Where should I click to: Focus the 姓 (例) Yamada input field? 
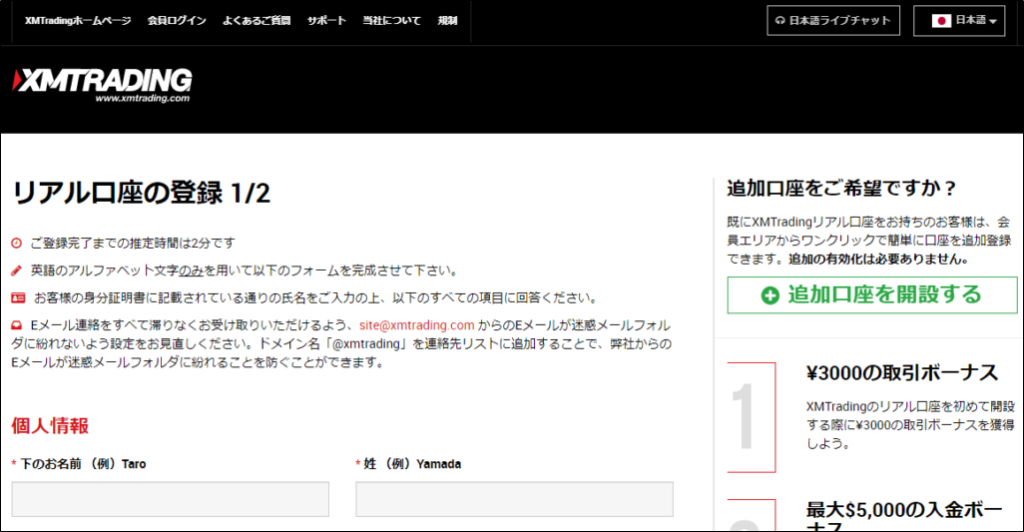515,499
